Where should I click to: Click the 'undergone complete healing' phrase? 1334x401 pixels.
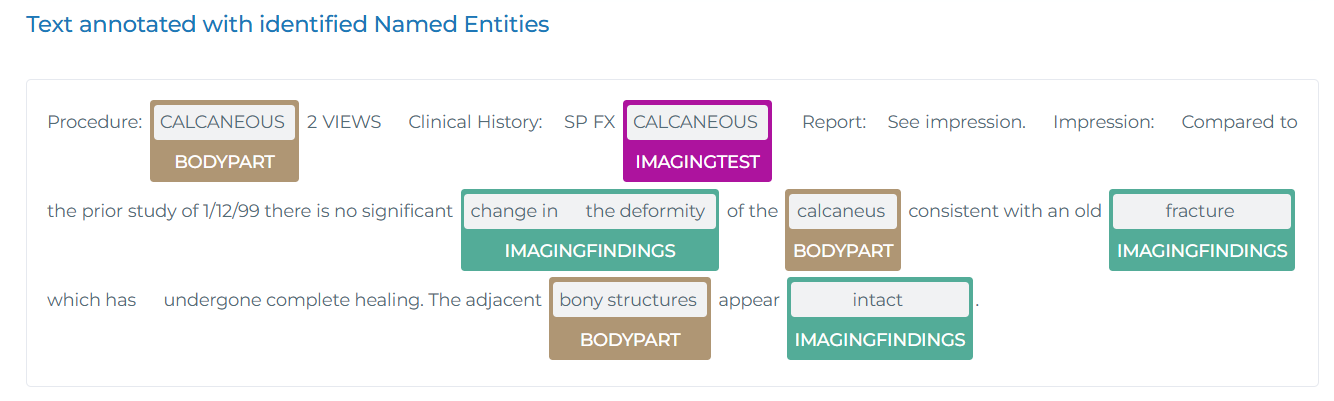coord(293,300)
